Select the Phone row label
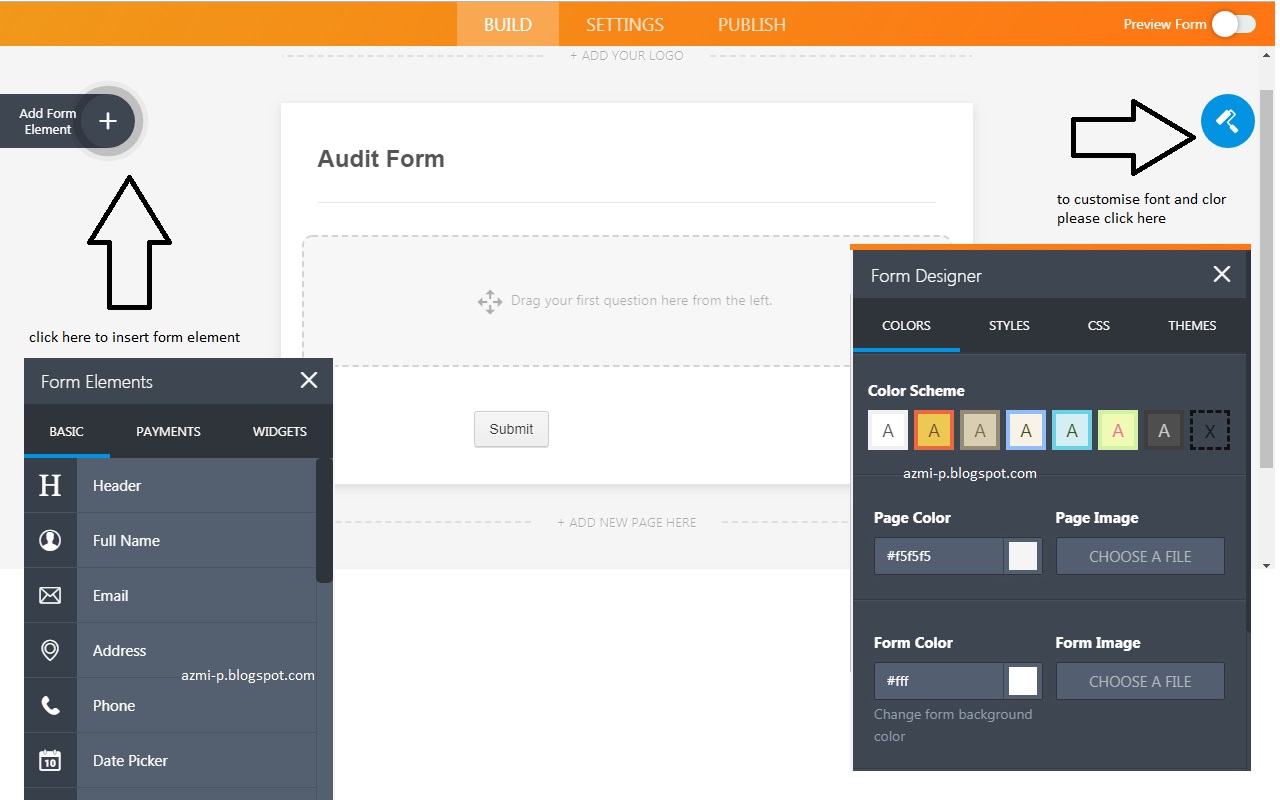Image resolution: width=1280 pixels, height=800 pixels. (114, 706)
